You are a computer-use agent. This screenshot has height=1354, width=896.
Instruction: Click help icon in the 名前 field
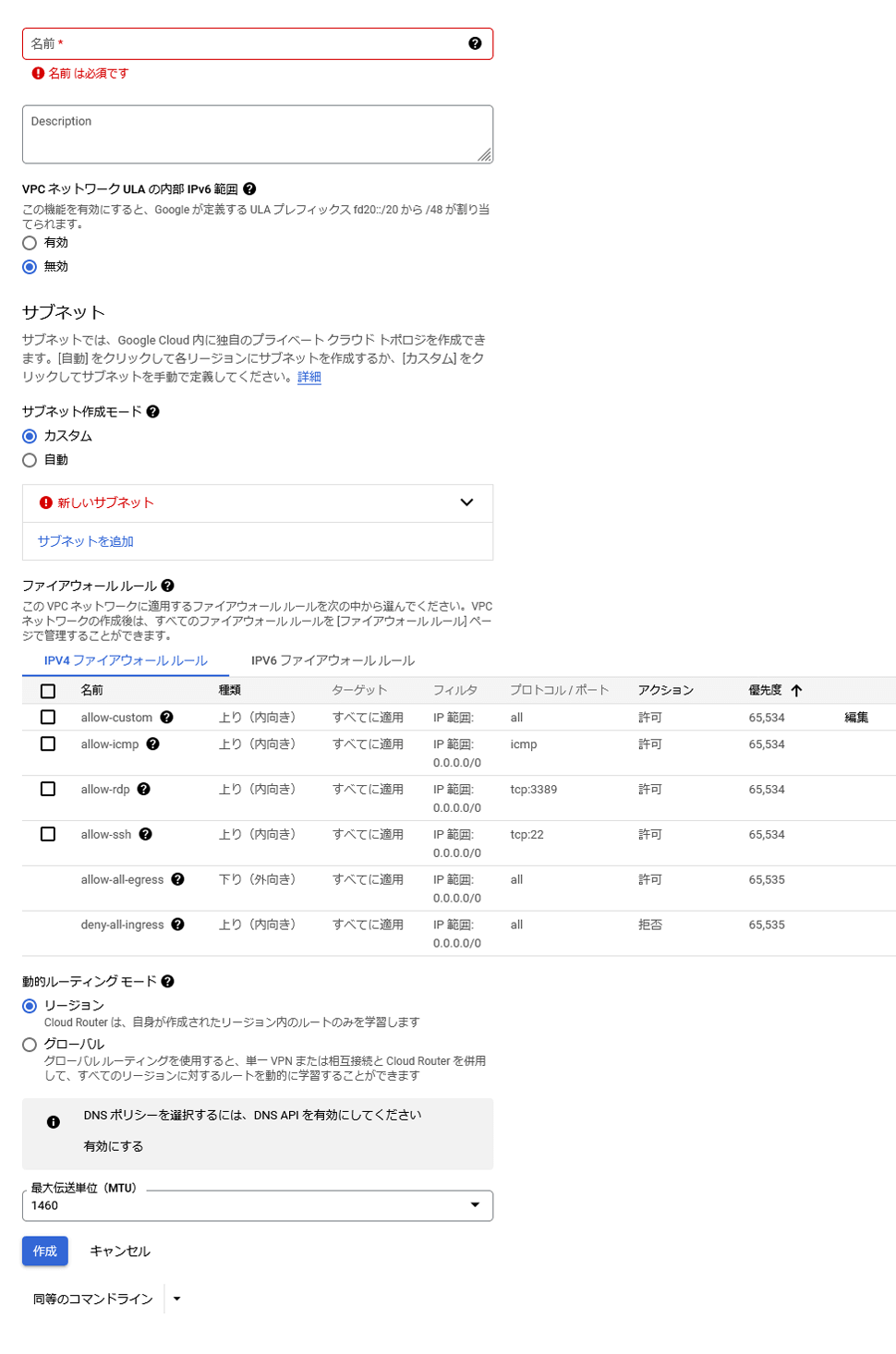pos(475,43)
